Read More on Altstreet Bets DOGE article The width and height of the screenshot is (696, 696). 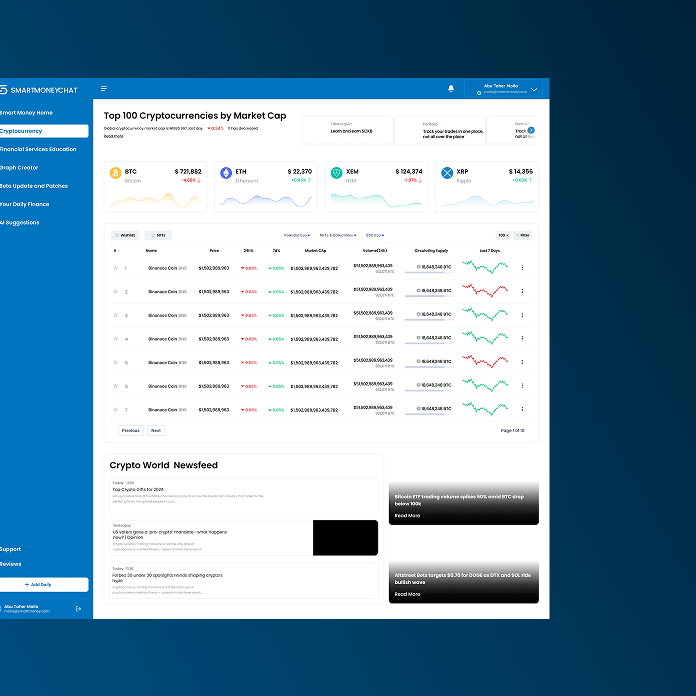pos(407,594)
